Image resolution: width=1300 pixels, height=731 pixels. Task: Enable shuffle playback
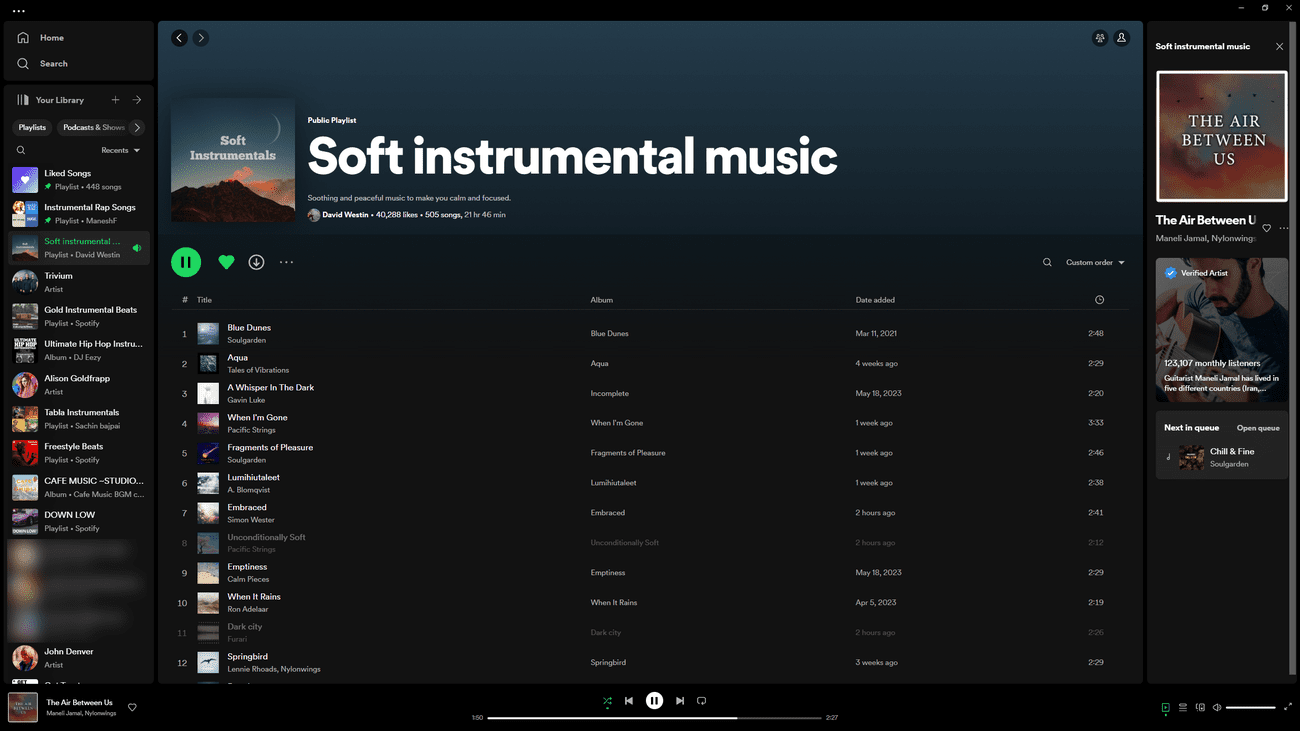(x=607, y=700)
